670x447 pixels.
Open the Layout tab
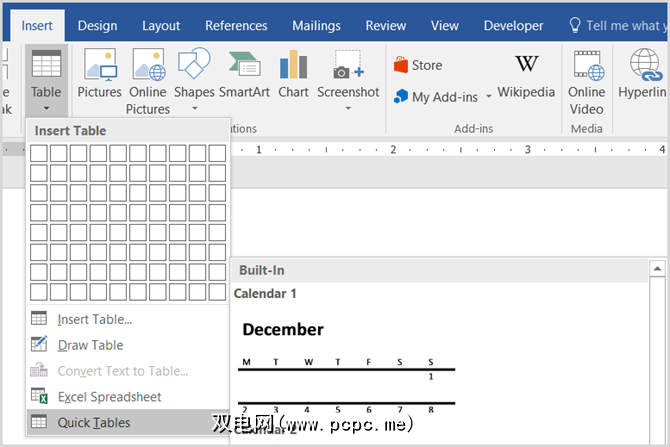tap(161, 26)
